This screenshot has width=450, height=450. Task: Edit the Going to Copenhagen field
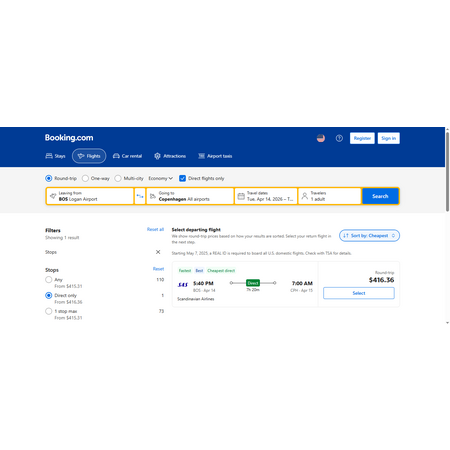pos(190,196)
